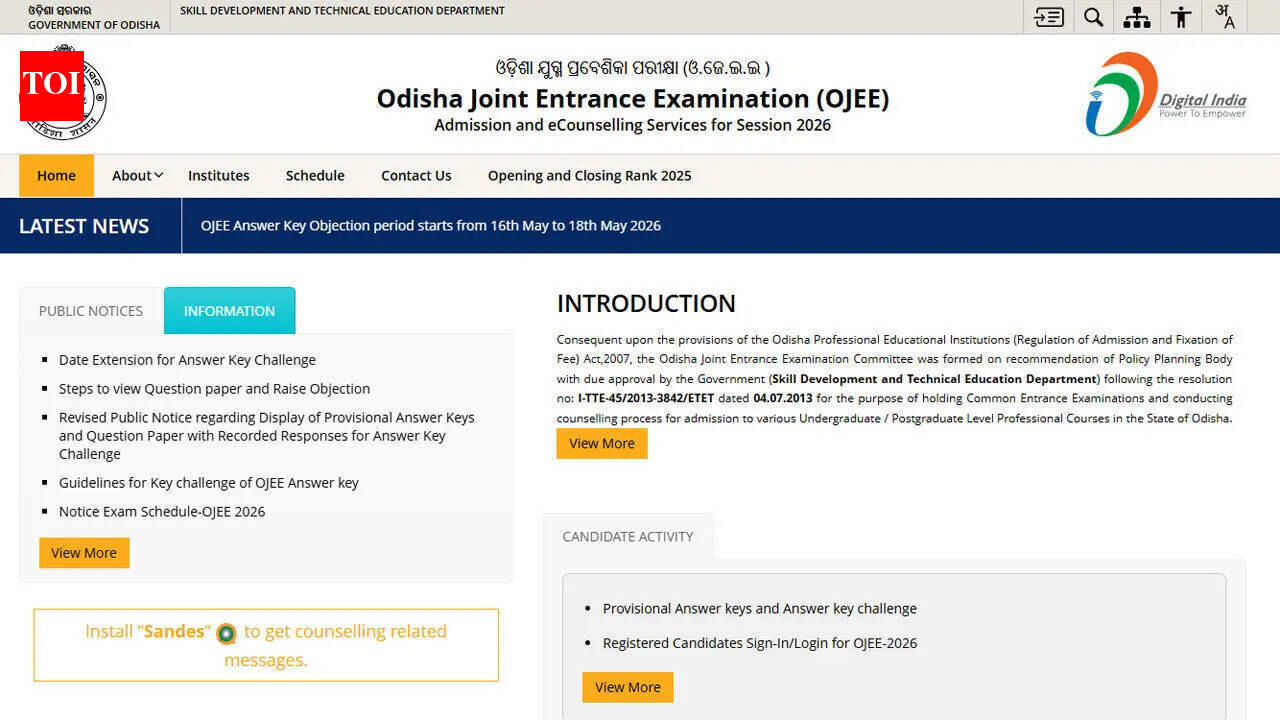Click the Sandes app icon
Screen dimensions: 1280x720
227,633
